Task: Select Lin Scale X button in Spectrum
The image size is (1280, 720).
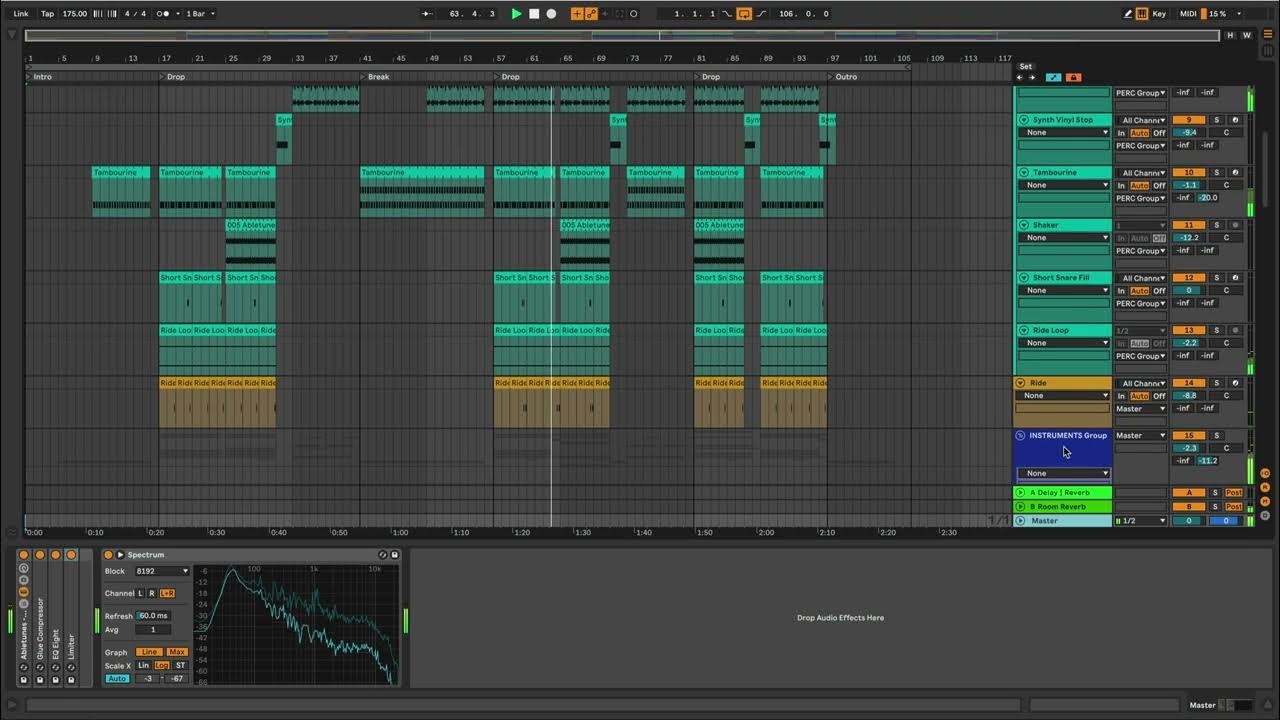Action: 143,665
